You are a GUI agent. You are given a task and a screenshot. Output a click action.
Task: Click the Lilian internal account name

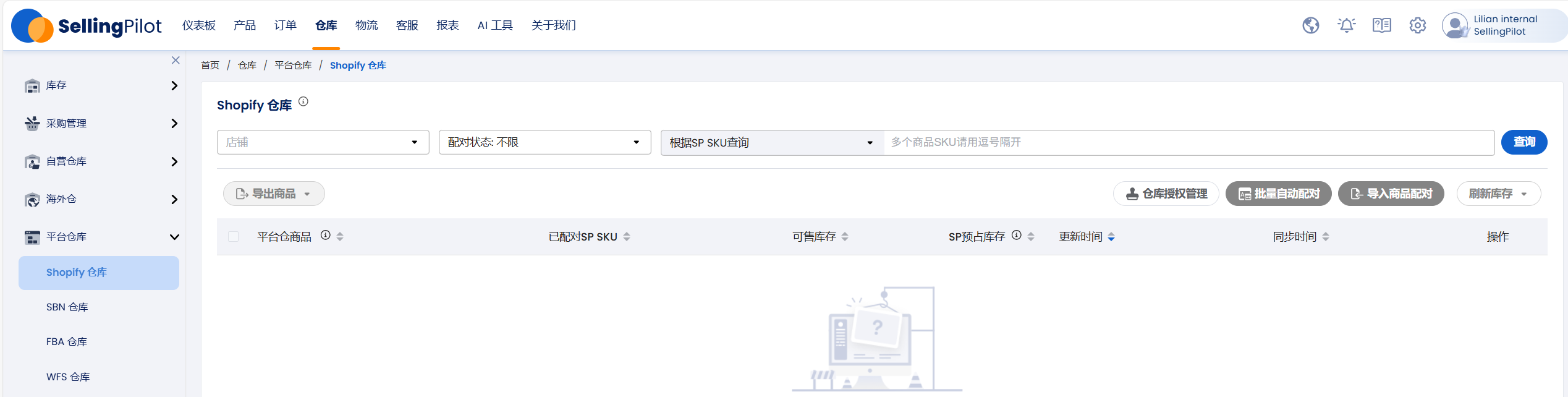[x=1505, y=19]
